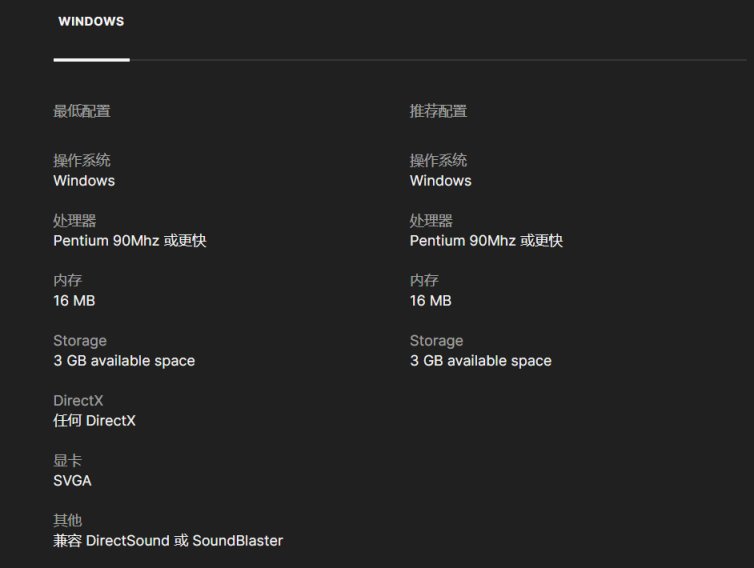754x568 pixels.
Task: Select the WINDOWS tab
Action: coord(91,21)
